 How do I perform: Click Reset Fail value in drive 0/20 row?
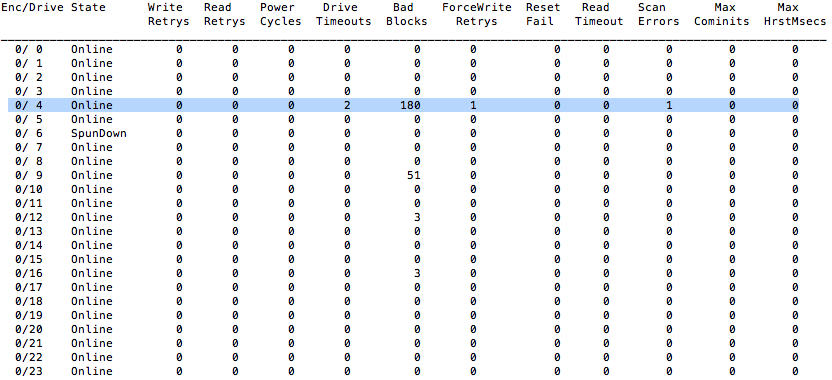pos(557,329)
